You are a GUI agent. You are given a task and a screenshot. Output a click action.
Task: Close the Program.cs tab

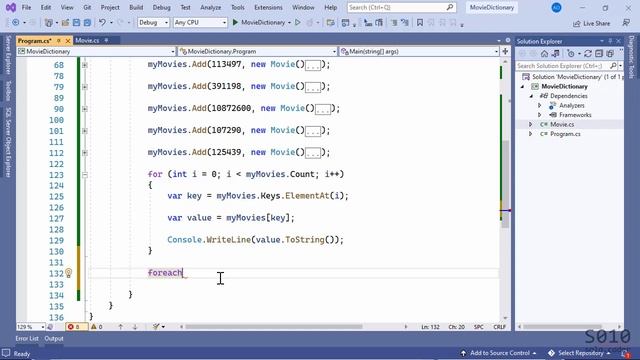(68, 41)
